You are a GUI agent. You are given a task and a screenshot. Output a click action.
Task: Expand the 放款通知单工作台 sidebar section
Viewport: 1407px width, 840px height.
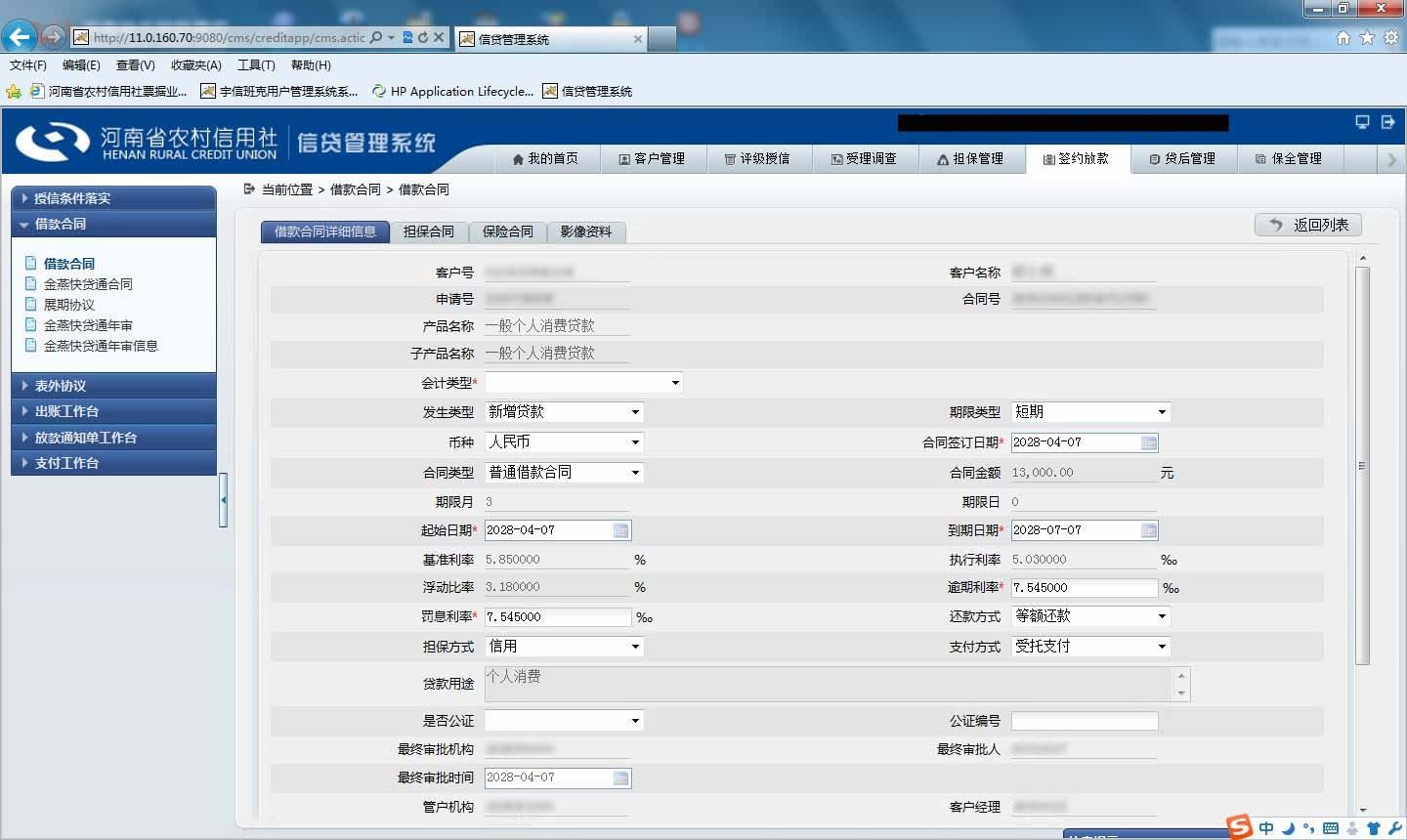point(113,438)
